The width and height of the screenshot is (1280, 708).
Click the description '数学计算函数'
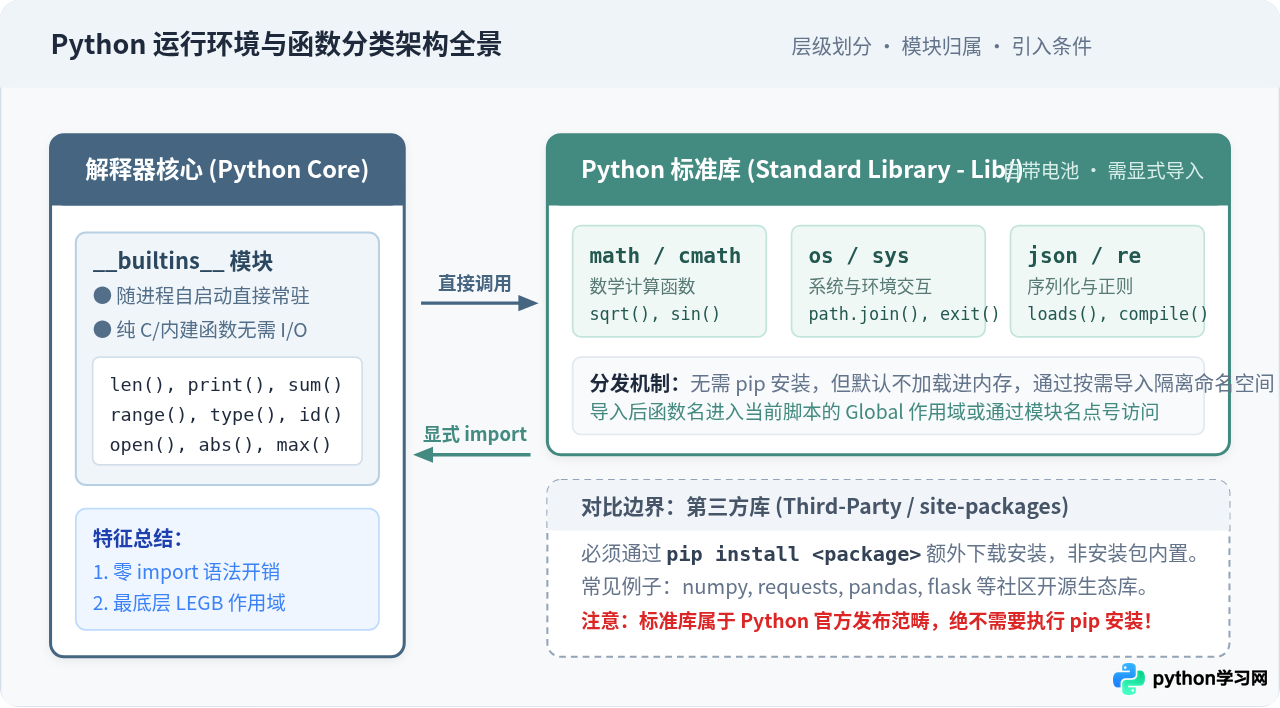pos(642,286)
